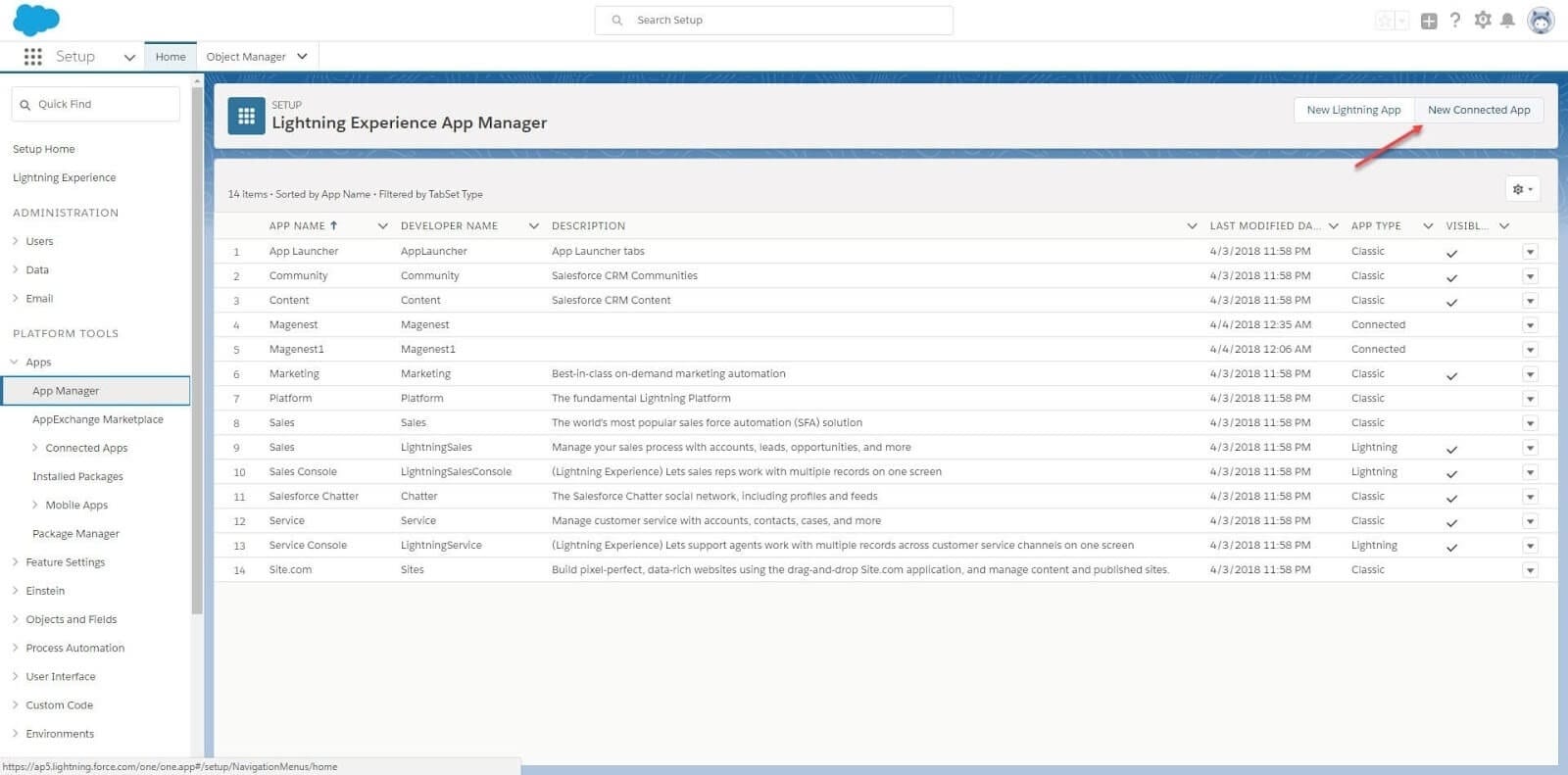Click the search magnifier icon in Search Setup
The height and width of the screenshot is (775, 1568).
point(617,20)
